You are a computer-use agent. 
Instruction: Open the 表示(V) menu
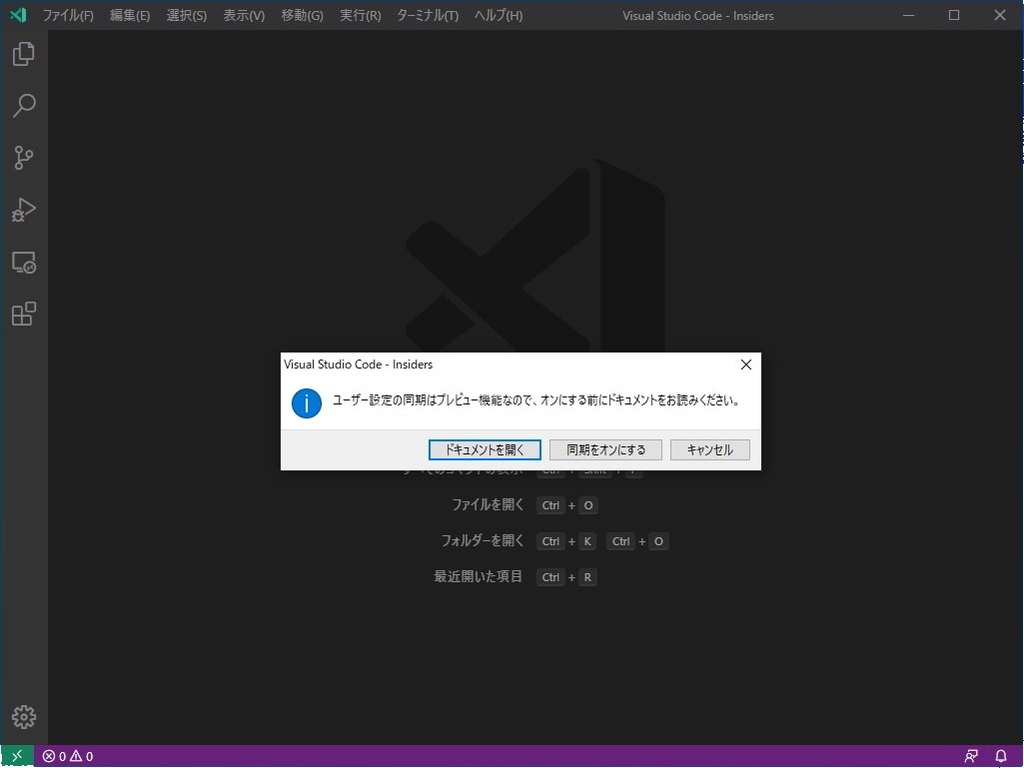point(244,15)
